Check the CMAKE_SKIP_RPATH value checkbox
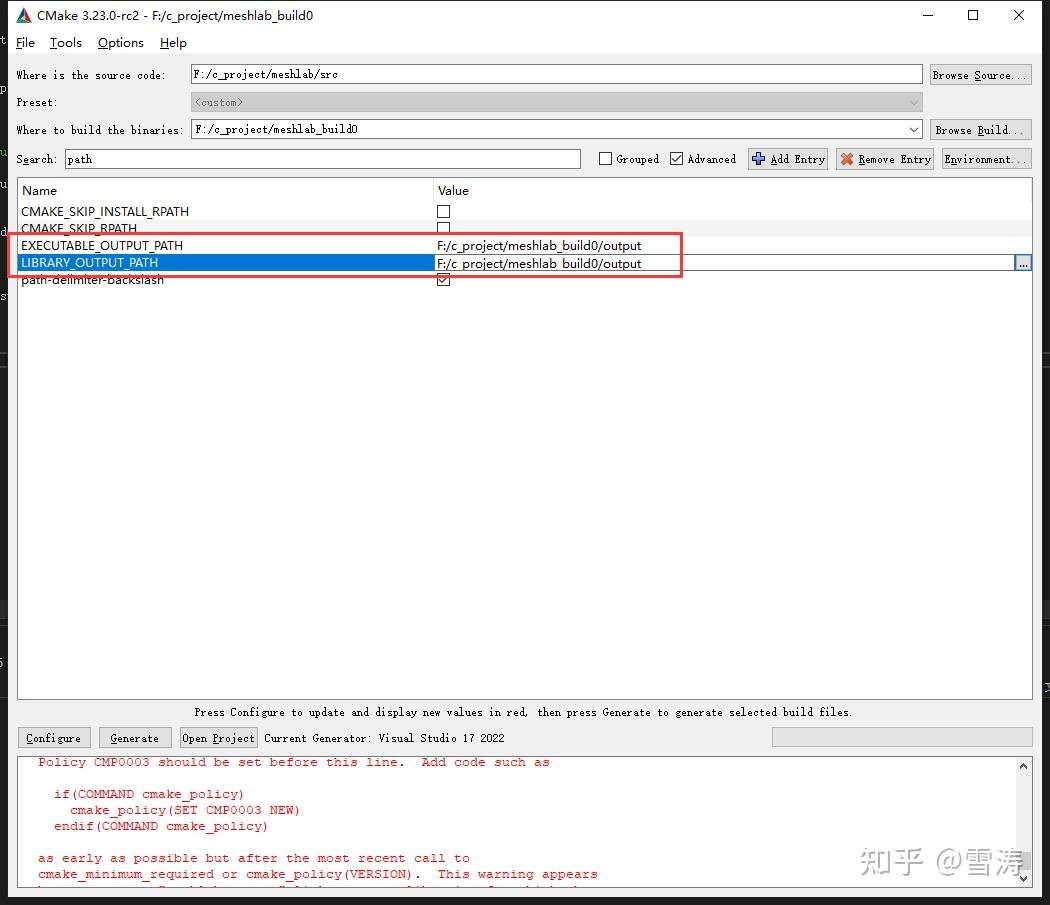Viewport: 1050px width, 905px height. point(443,228)
